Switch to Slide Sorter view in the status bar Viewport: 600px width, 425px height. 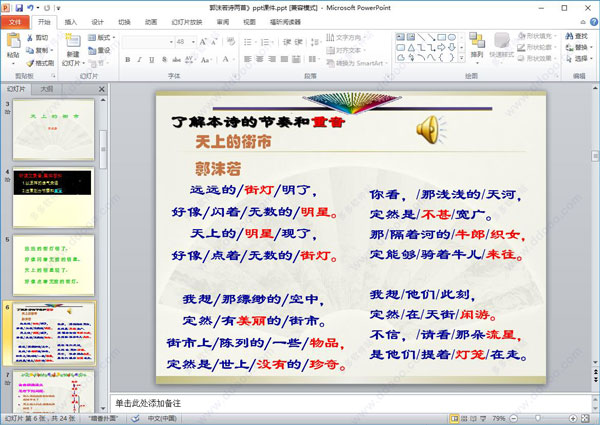(x=465, y=418)
